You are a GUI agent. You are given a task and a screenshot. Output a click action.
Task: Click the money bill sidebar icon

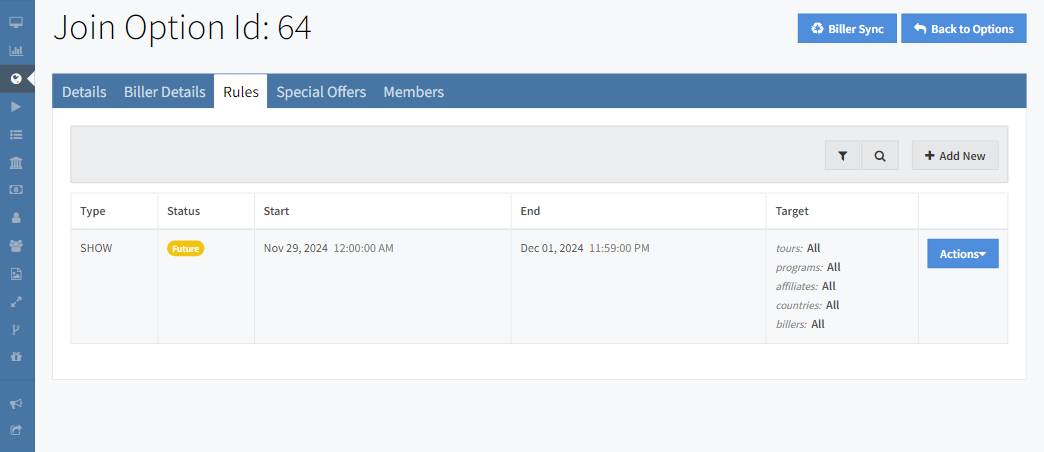pyautogui.click(x=16, y=189)
